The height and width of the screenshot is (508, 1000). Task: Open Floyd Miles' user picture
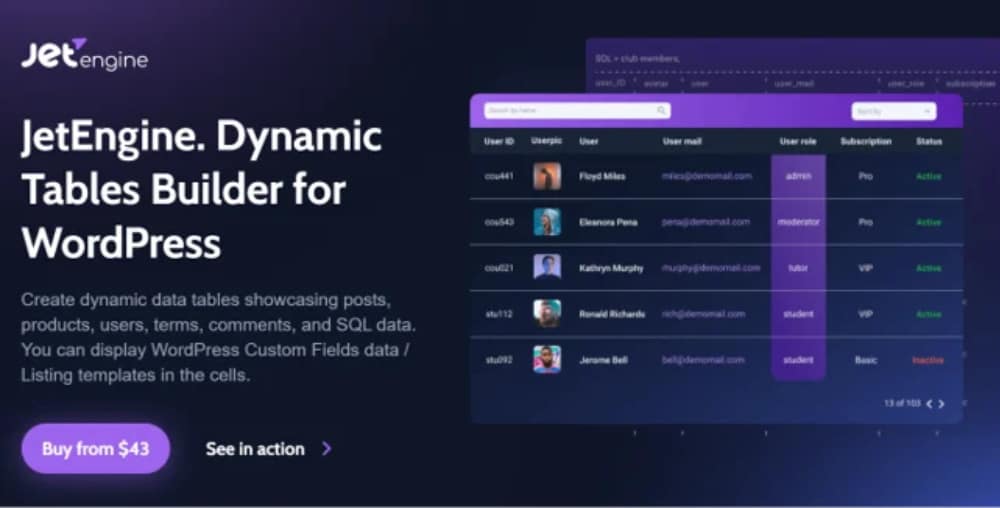547,176
